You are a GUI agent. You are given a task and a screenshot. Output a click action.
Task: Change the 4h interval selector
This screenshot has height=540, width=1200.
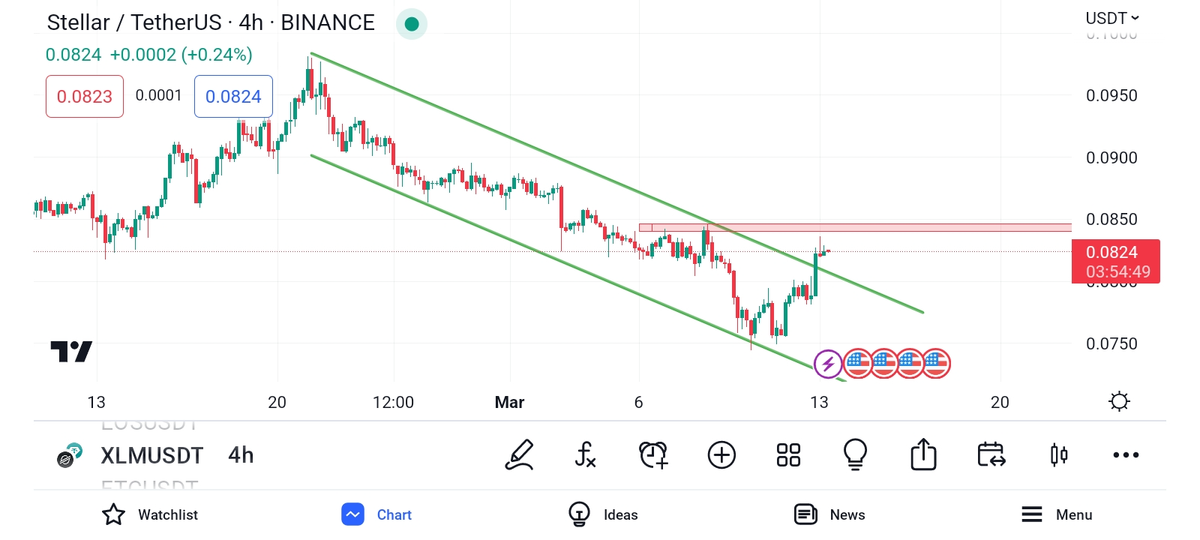[241, 456]
